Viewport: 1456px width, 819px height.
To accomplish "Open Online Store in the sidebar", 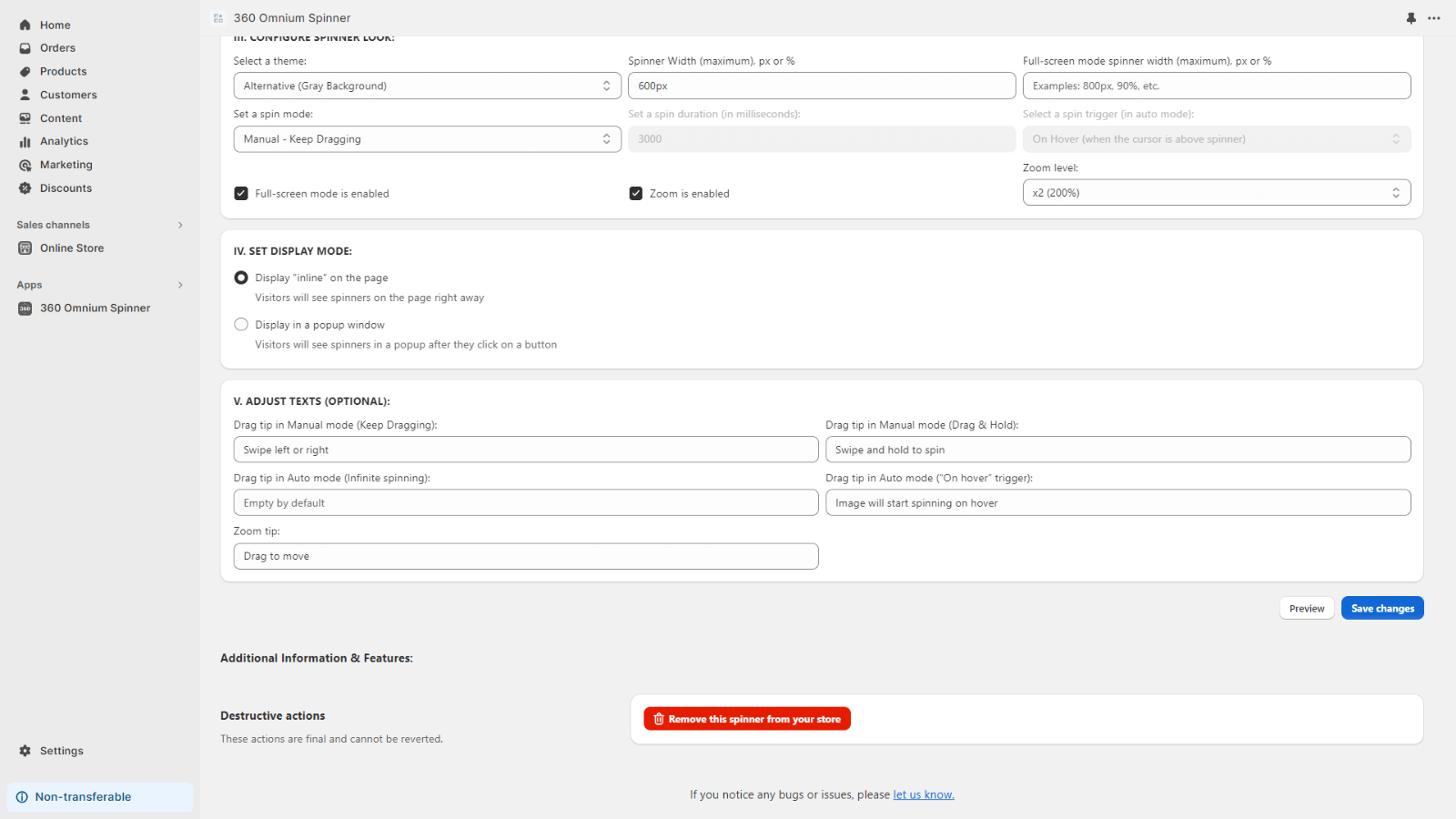I will [x=72, y=248].
